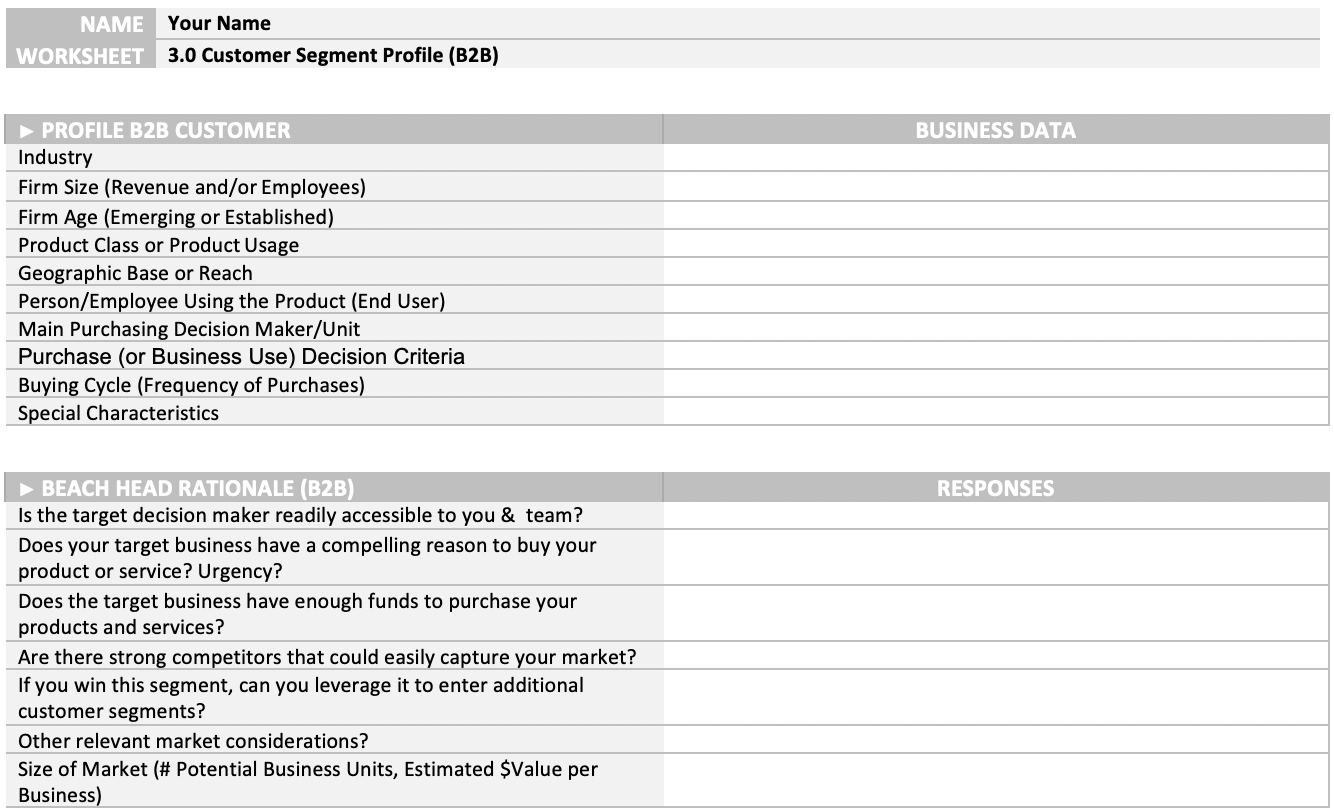Image resolution: width=1334 pixels, height=812 pixels.
Task: Click the 'Your Name' name field
Action: (x=219, y=23)
